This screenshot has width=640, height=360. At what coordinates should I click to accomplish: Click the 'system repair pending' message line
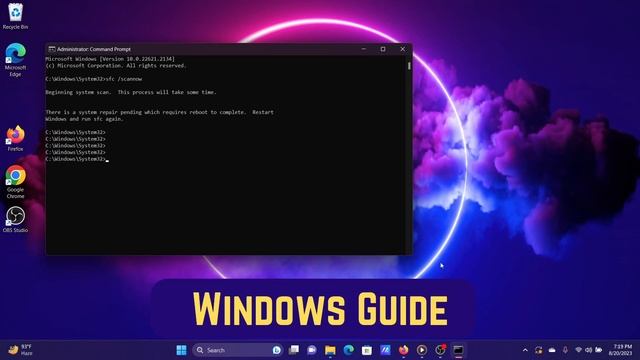(x=160, y=112)
